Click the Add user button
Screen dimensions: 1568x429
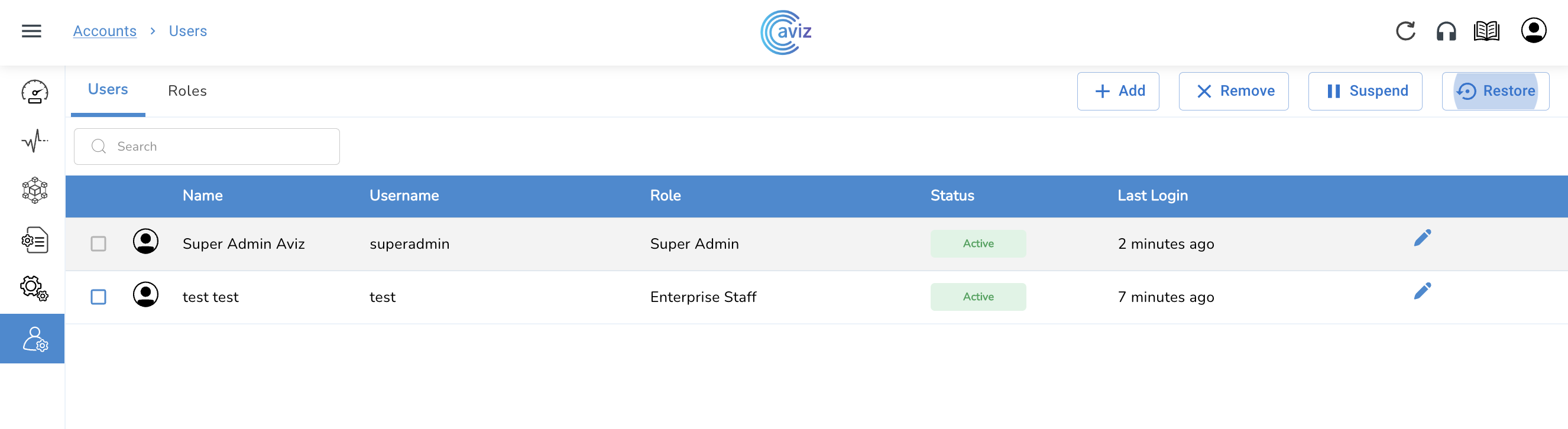(x=1118, y=91)
